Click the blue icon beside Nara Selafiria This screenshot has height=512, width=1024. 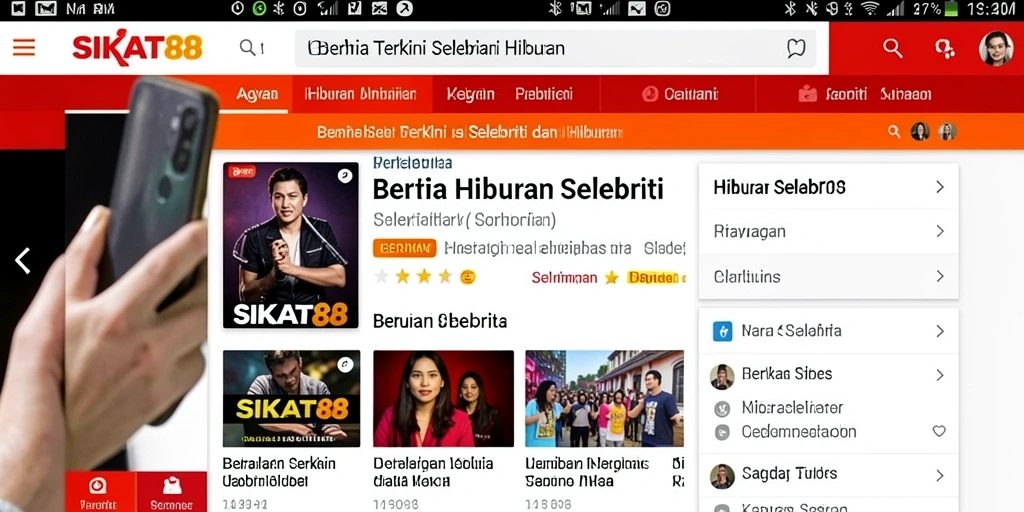(x=722, y=331)
